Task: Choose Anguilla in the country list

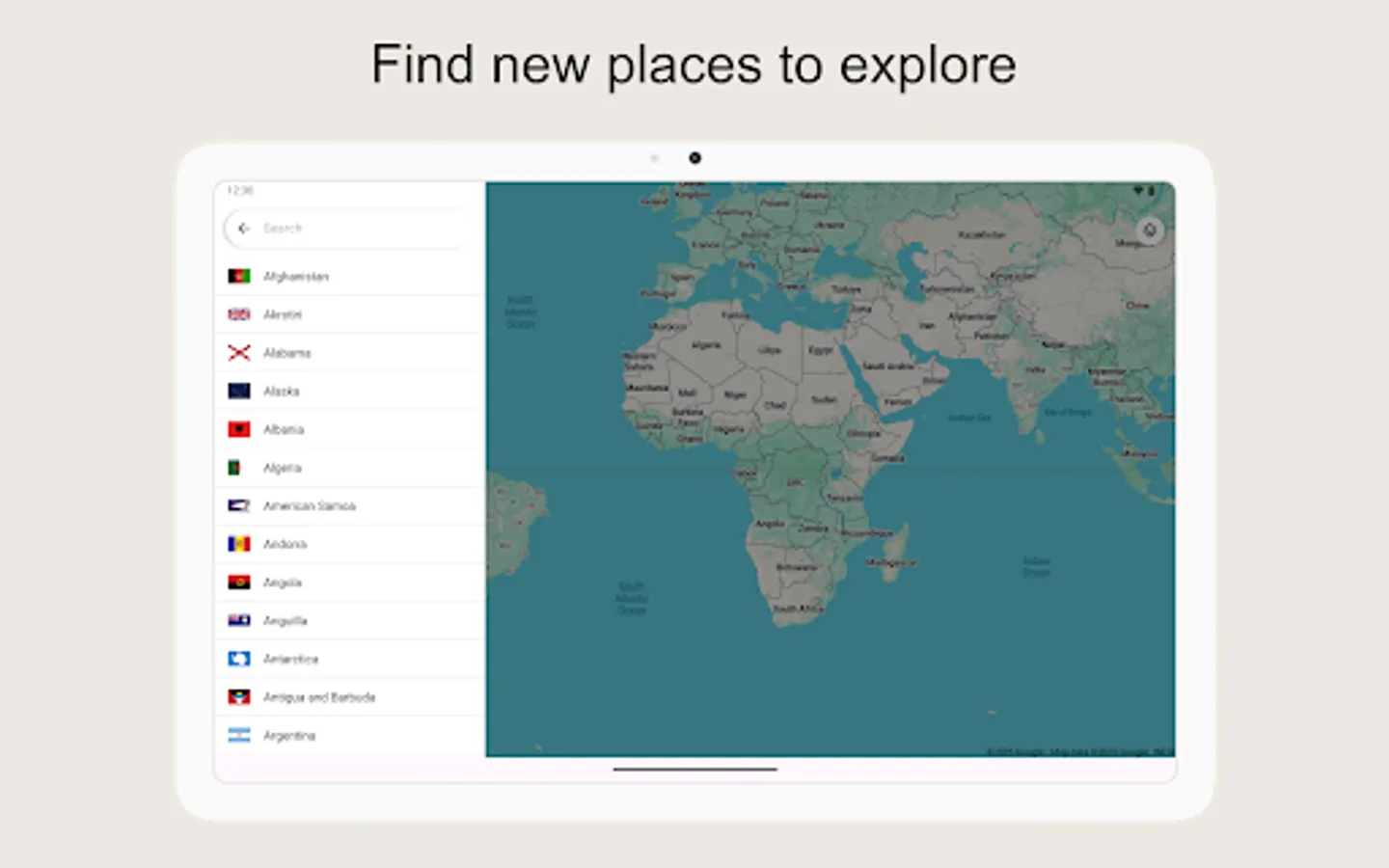Action: (x=286, y=620)
